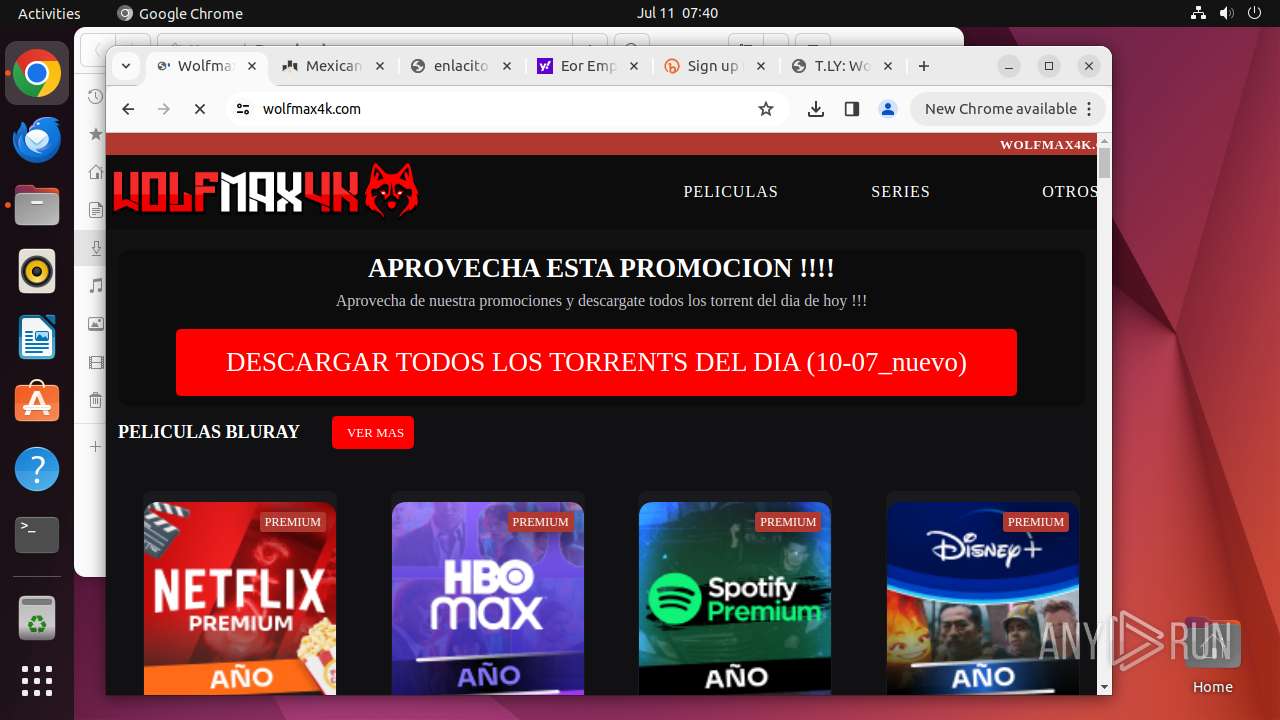Close the enlacito tab
The height and width of the screenshot is (720, 1280).
[507, 66]
